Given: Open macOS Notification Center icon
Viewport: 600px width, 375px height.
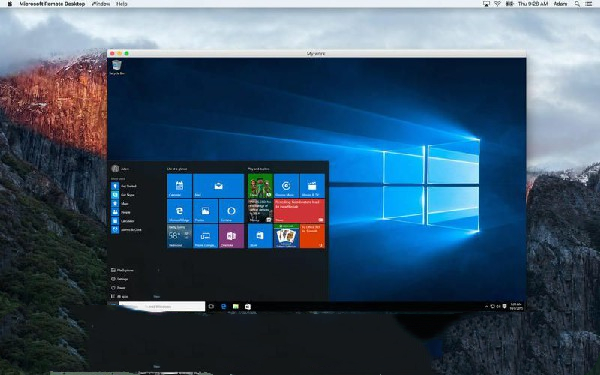Looking at the screenshot, I should tap(589, 4).
